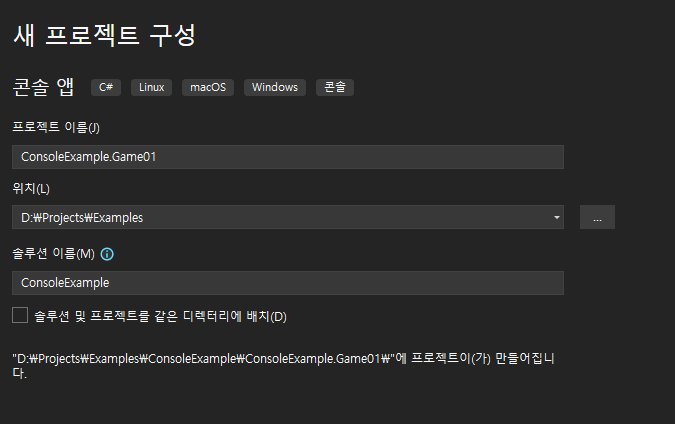675x424 pixels.
Task: Enable placing solution and project in same directory
Action: 20,315
